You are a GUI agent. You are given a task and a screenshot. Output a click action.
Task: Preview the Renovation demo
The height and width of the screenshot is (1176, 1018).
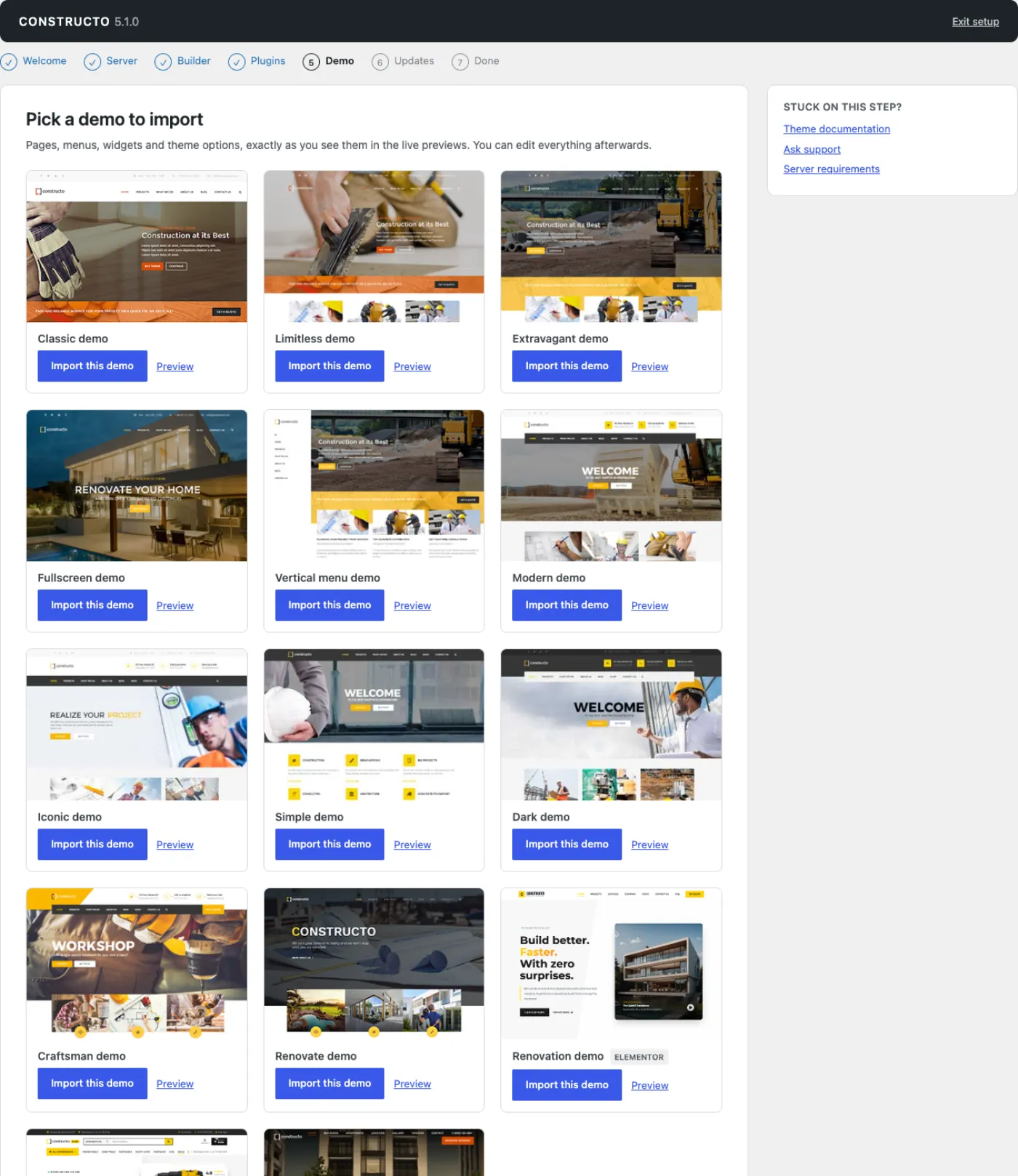649,1085
